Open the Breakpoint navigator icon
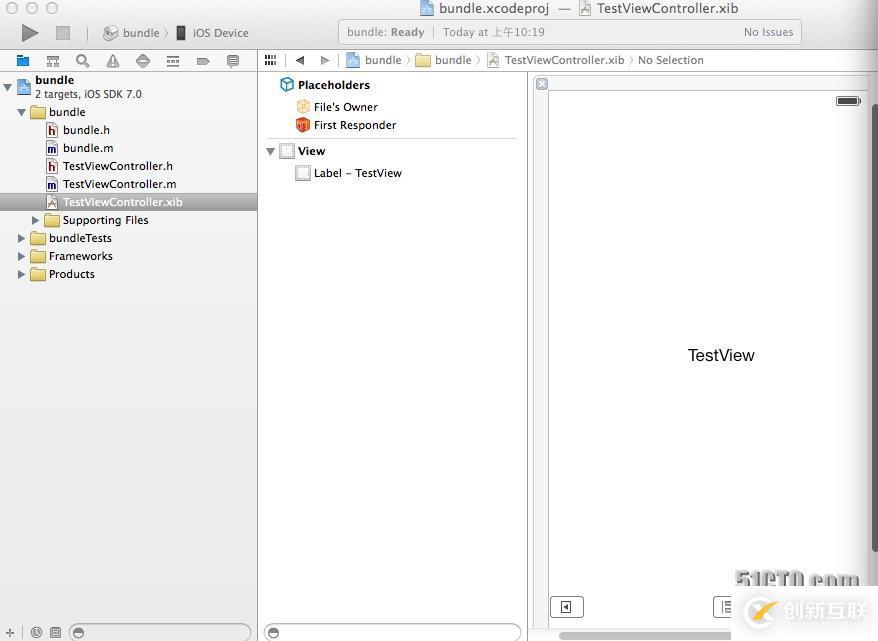The height and width of the screenshot is (641, 878). [203, 61]
